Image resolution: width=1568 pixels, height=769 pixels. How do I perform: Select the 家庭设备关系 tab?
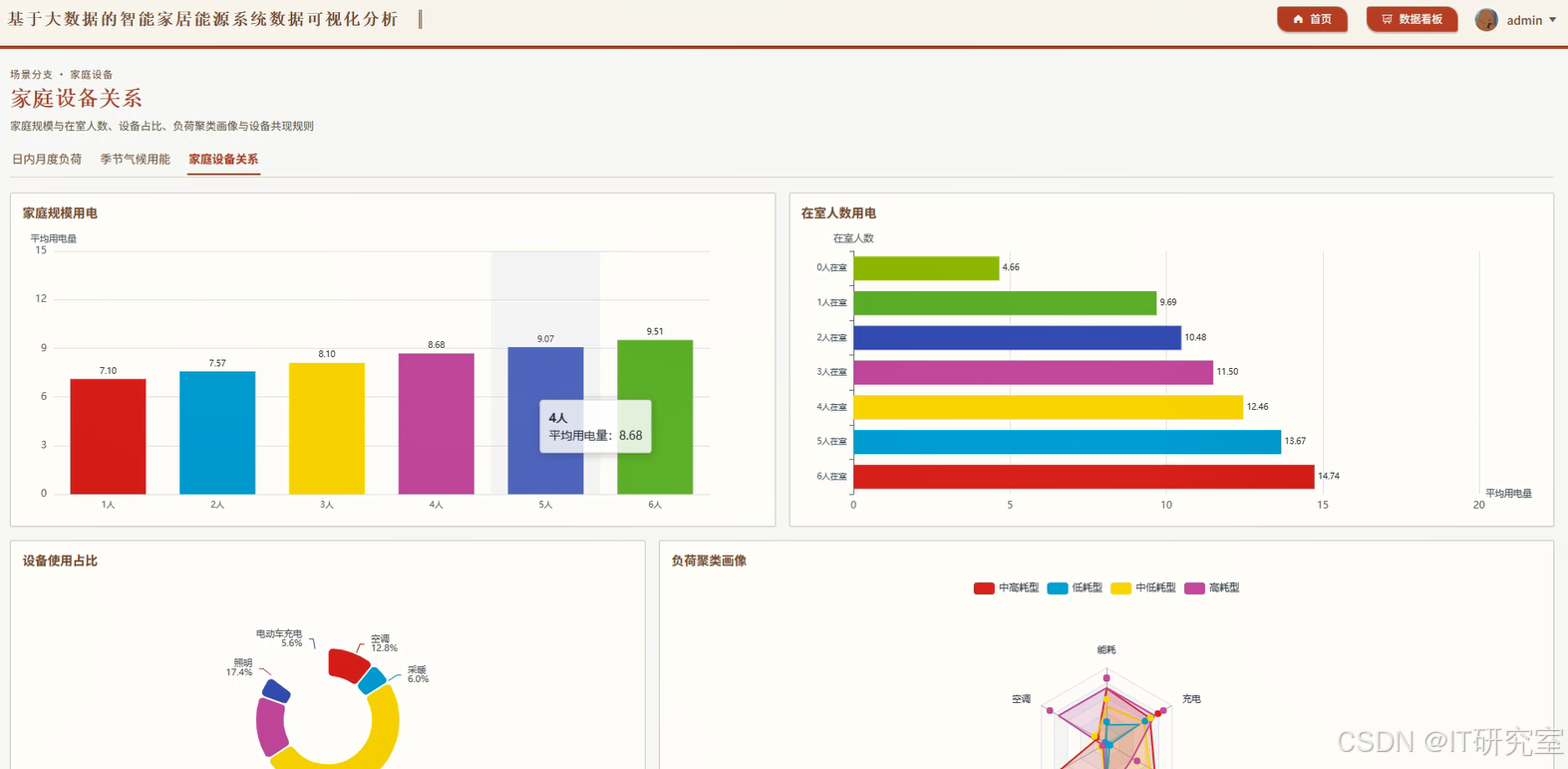point(223,160)
